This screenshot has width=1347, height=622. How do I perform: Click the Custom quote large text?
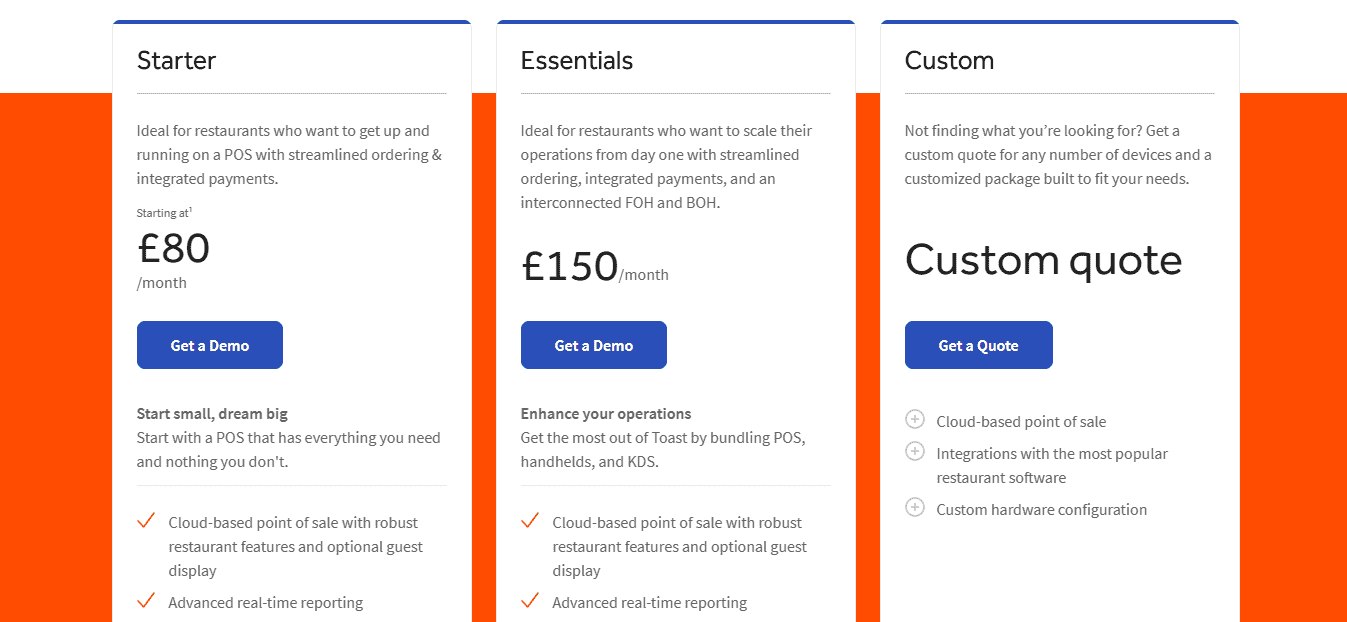click(1043, 260)
